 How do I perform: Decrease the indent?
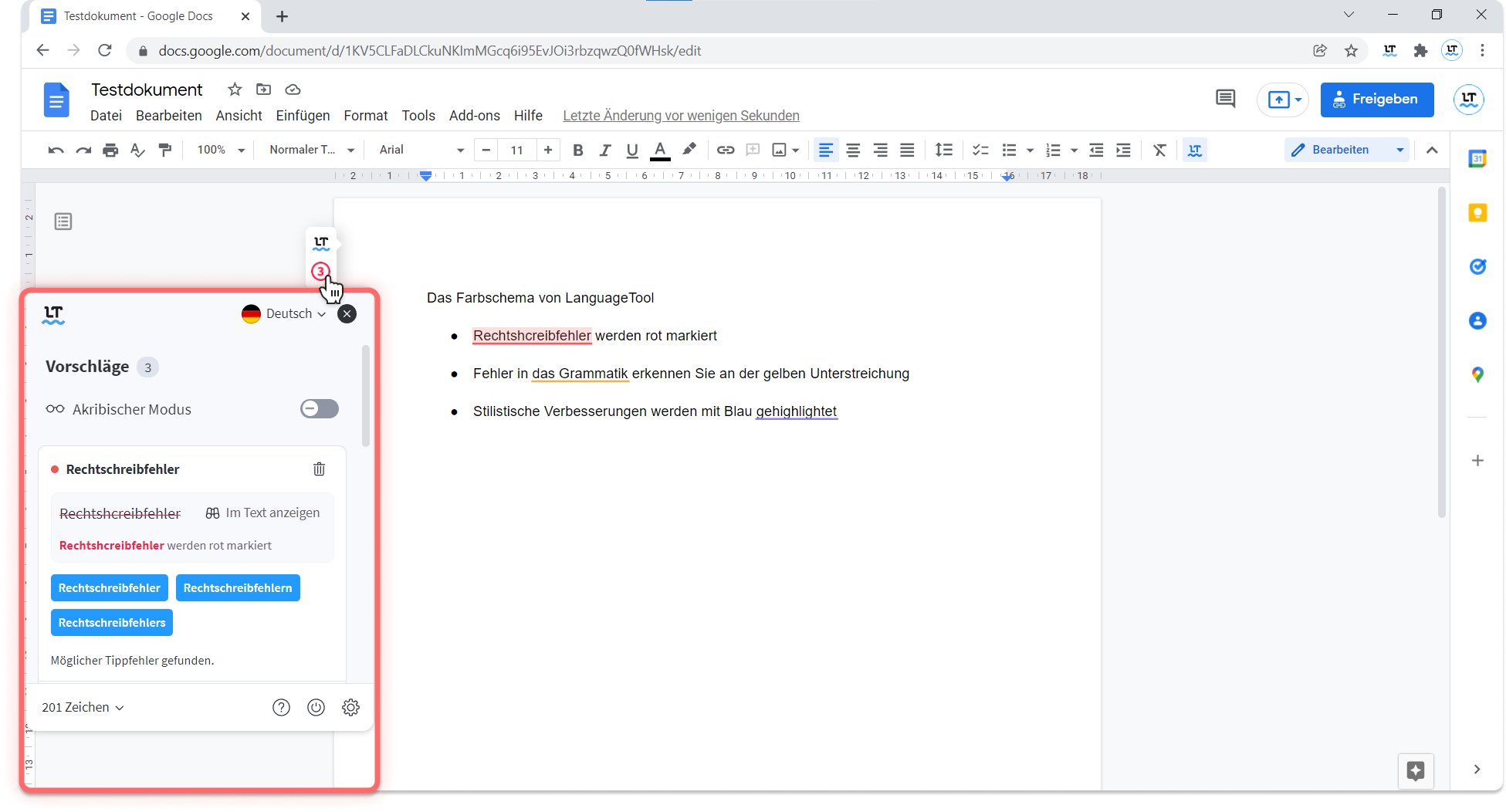point(1096,150)
